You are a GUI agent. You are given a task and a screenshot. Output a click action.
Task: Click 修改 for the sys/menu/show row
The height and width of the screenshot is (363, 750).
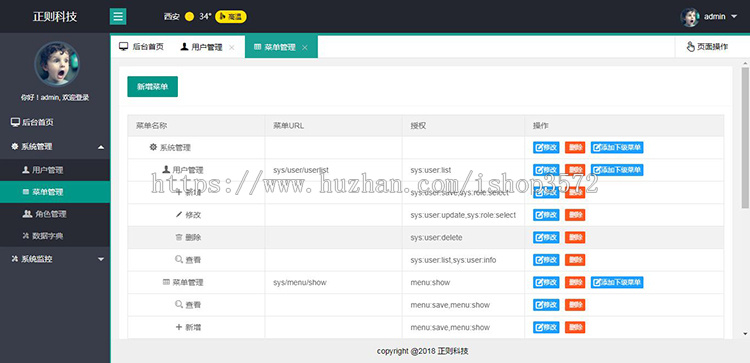click(x=546, y=282)
